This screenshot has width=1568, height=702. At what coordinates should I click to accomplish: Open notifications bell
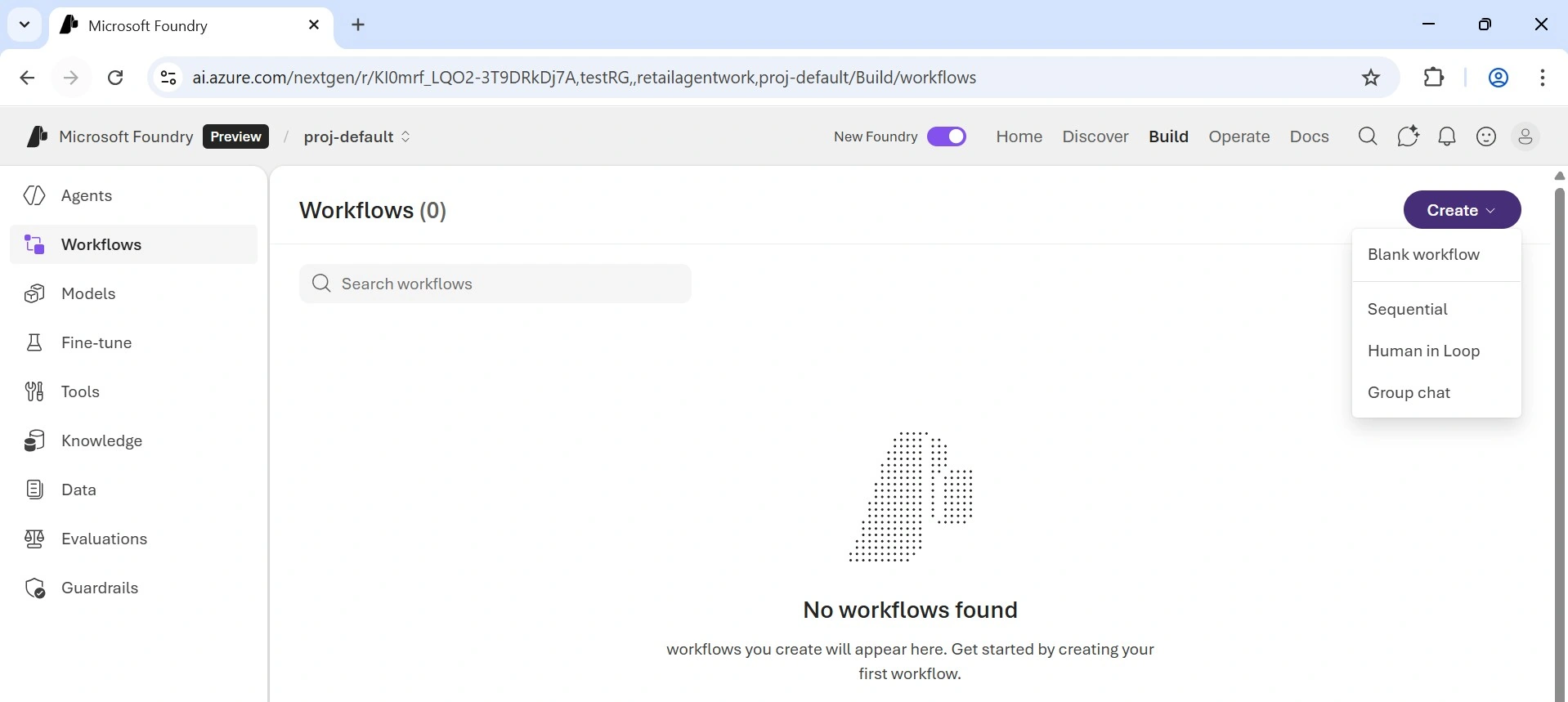(x=1447, y=136)
